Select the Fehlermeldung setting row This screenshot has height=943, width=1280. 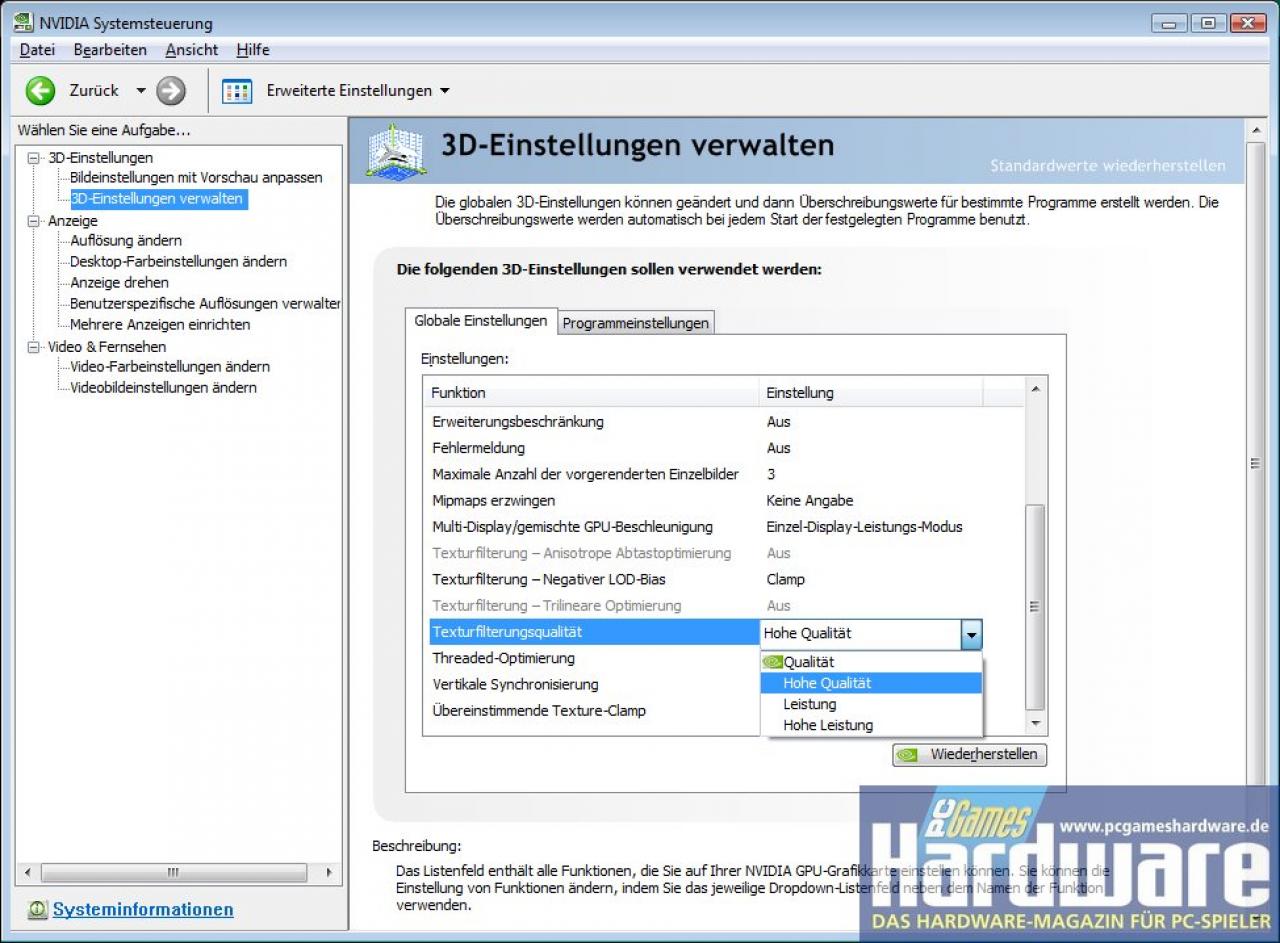(724, 448)
